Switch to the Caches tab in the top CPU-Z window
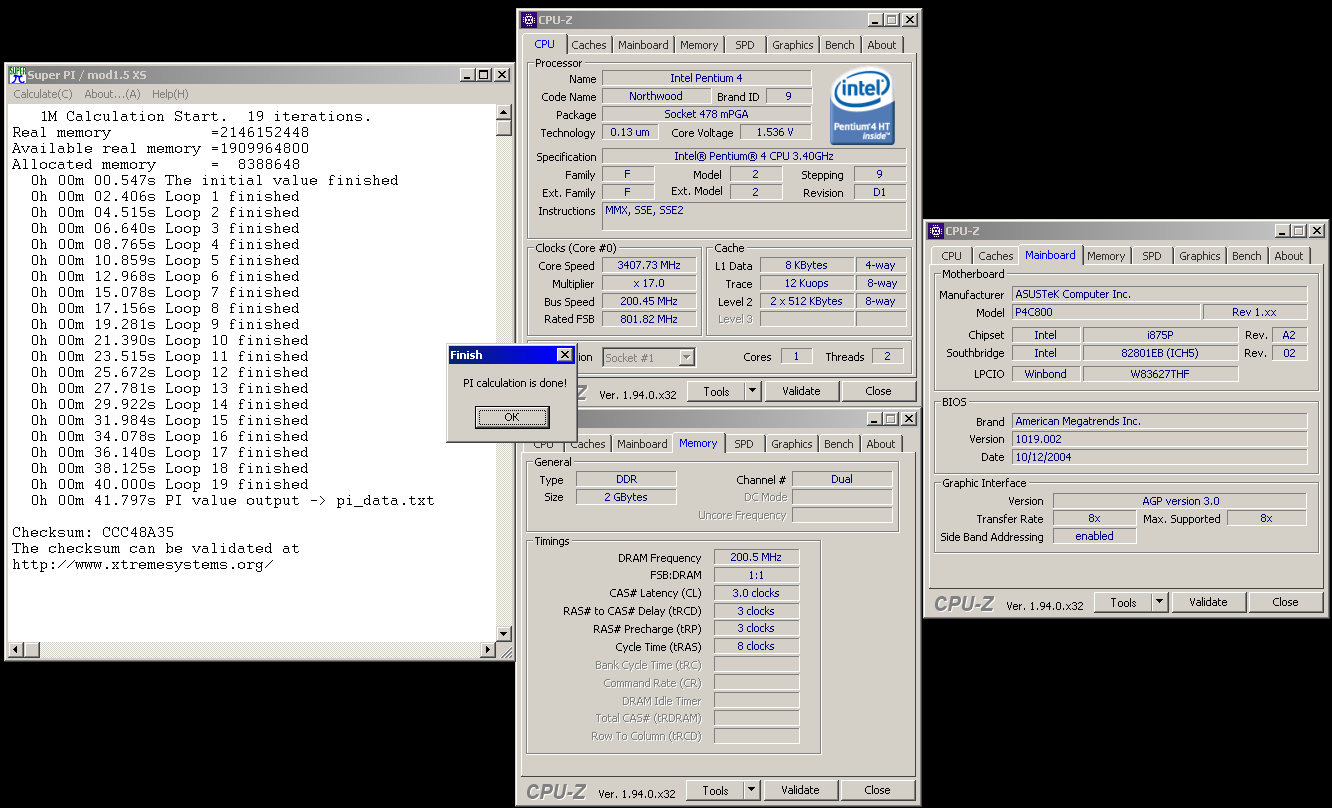 588,45
